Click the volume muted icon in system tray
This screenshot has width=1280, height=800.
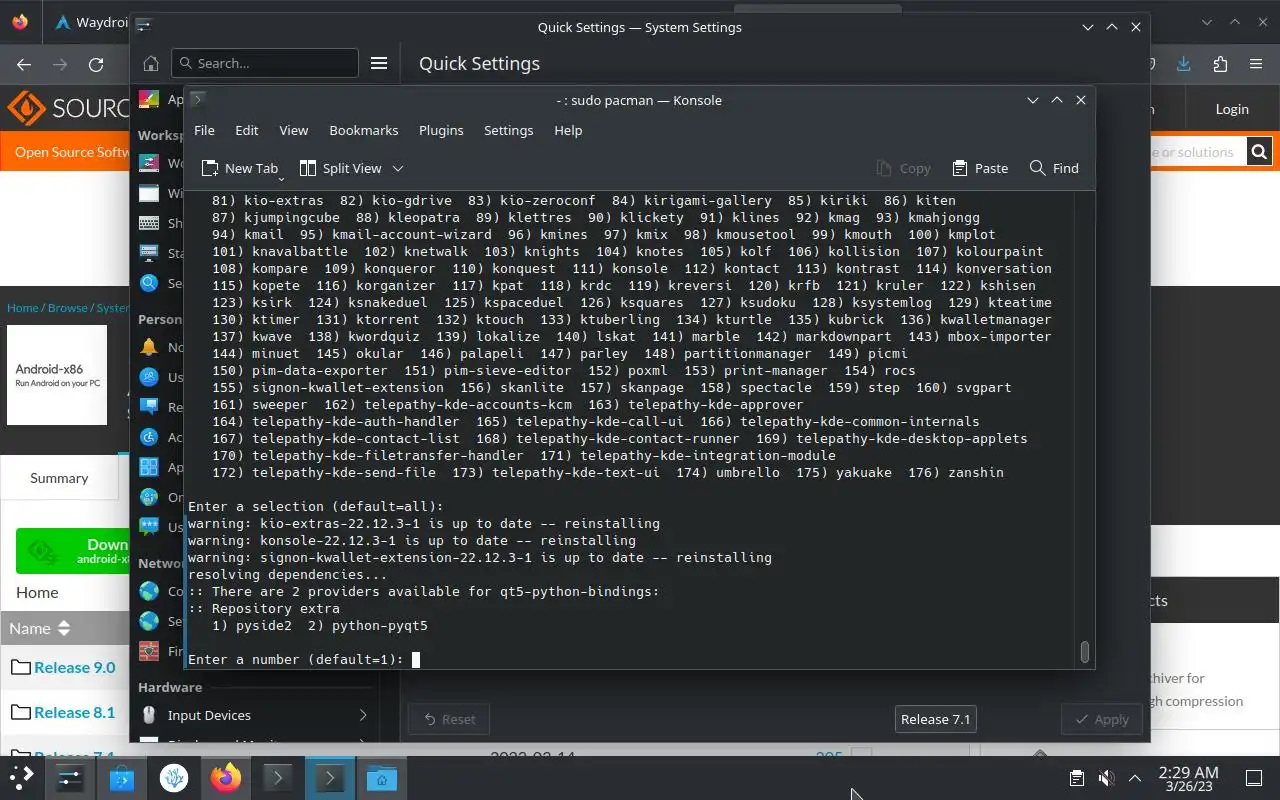1106,778
